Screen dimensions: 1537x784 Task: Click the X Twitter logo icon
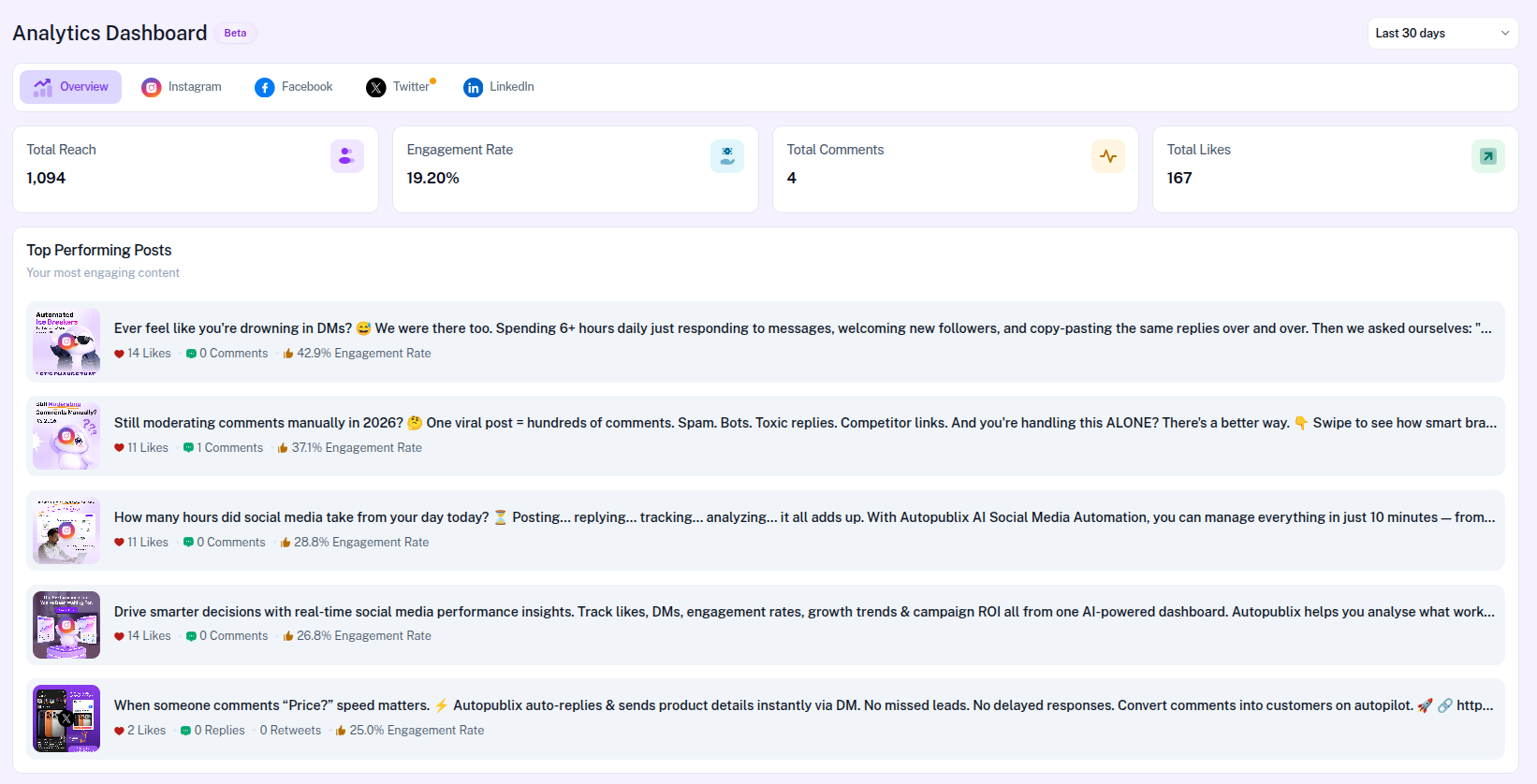pyautogui.click(x=375, y=87)
